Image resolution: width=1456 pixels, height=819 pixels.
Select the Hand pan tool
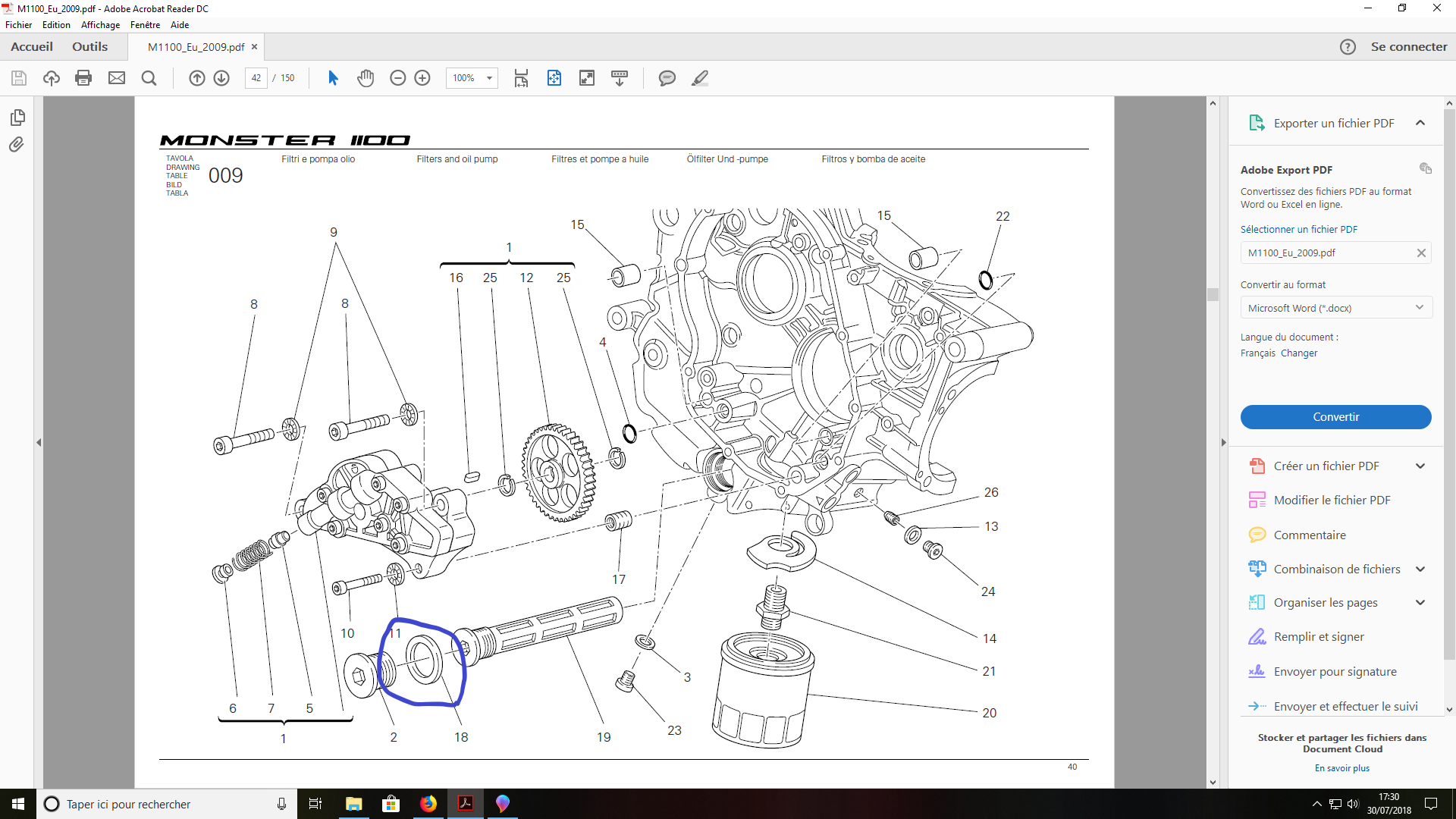(x=366, y=78)
